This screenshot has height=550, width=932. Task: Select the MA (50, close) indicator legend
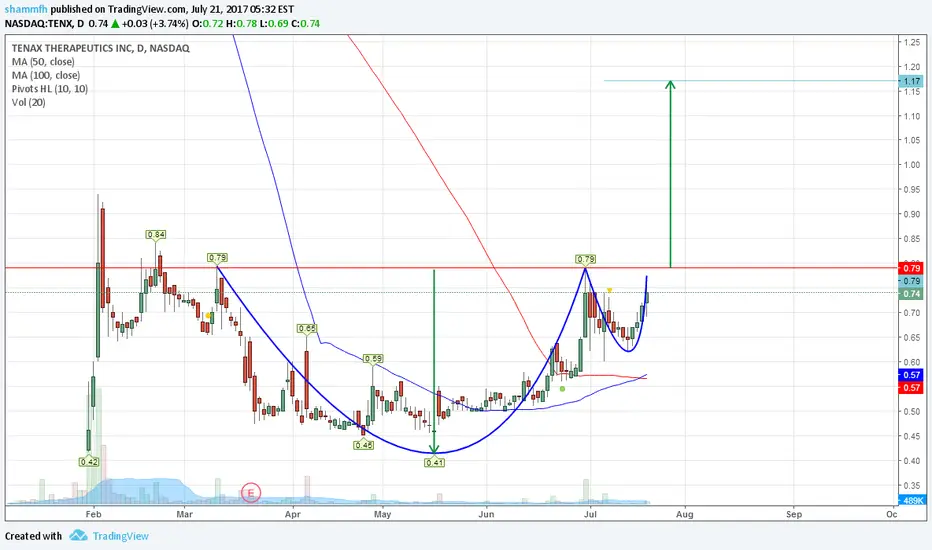pos(43,62)
